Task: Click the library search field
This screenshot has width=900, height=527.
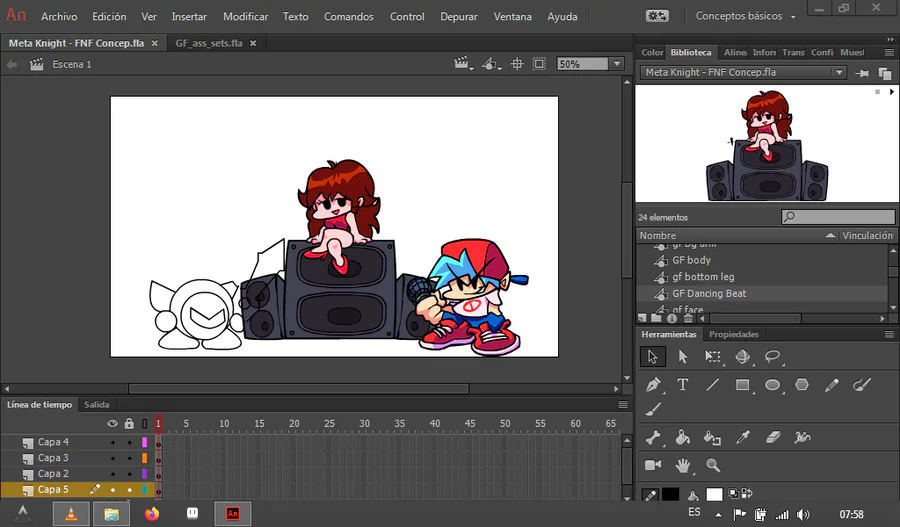Action: tap(838, 217)
